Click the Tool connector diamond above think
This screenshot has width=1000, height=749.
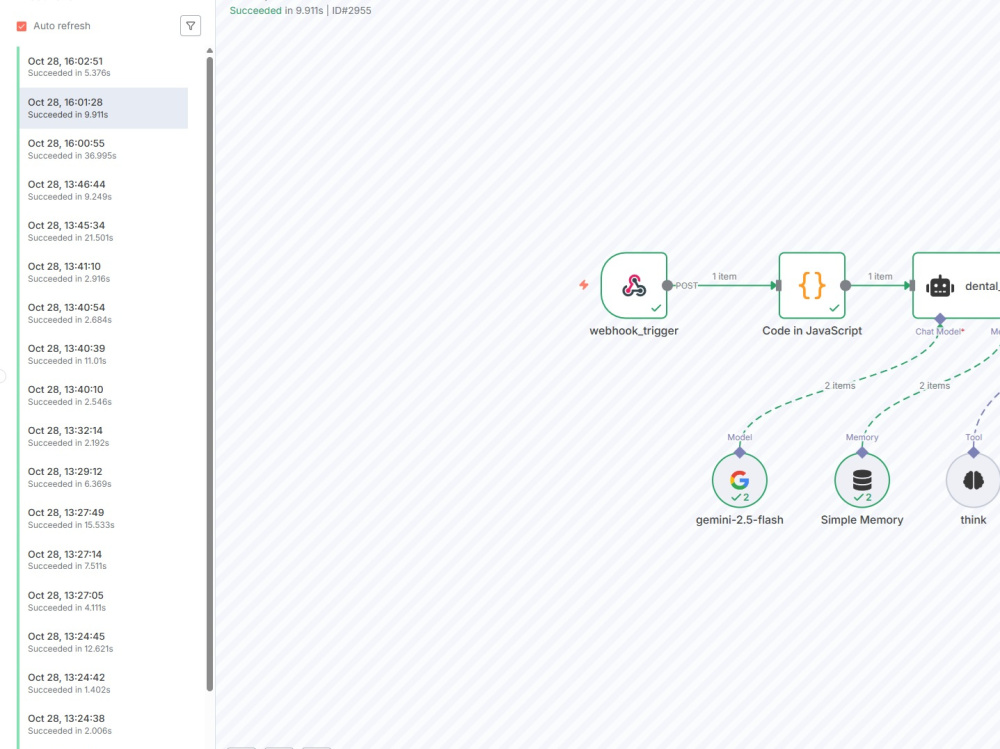tap(973, 452)
